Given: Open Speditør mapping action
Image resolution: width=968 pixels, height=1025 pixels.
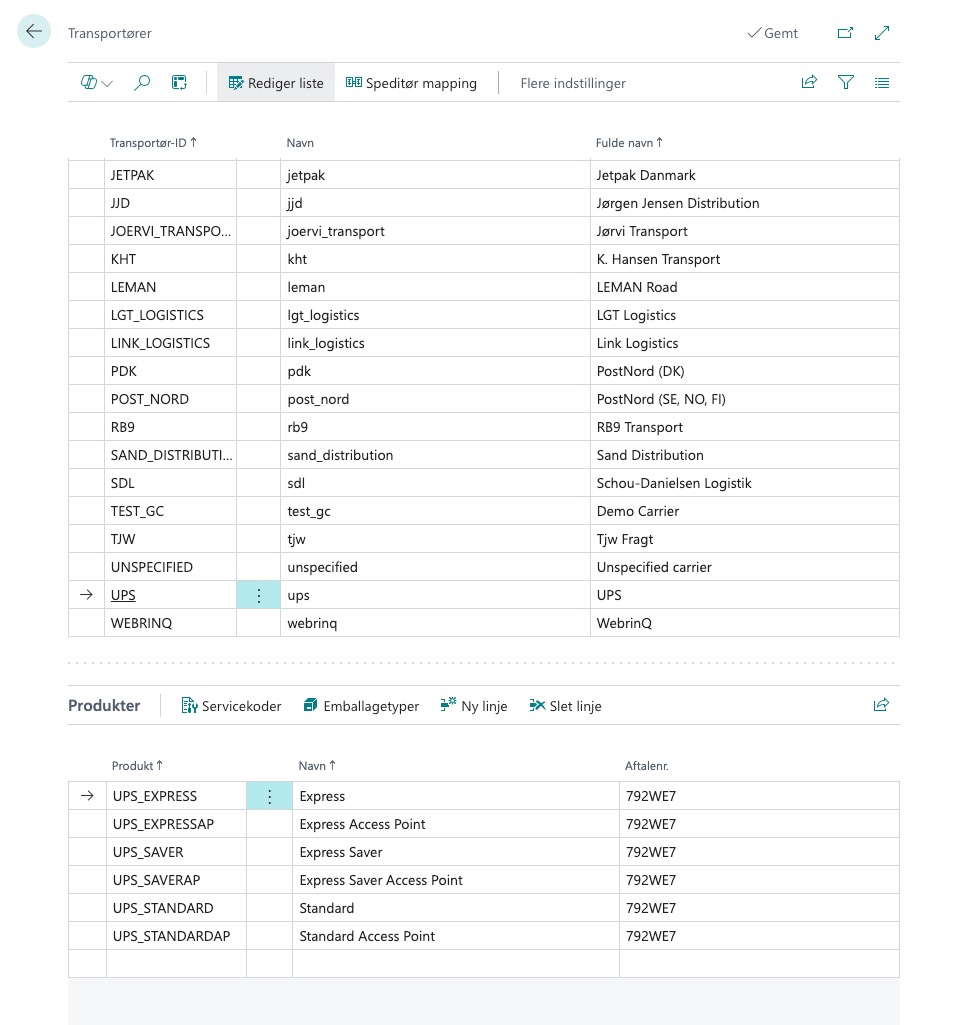Looking at the screenshot, I should 411,83.
